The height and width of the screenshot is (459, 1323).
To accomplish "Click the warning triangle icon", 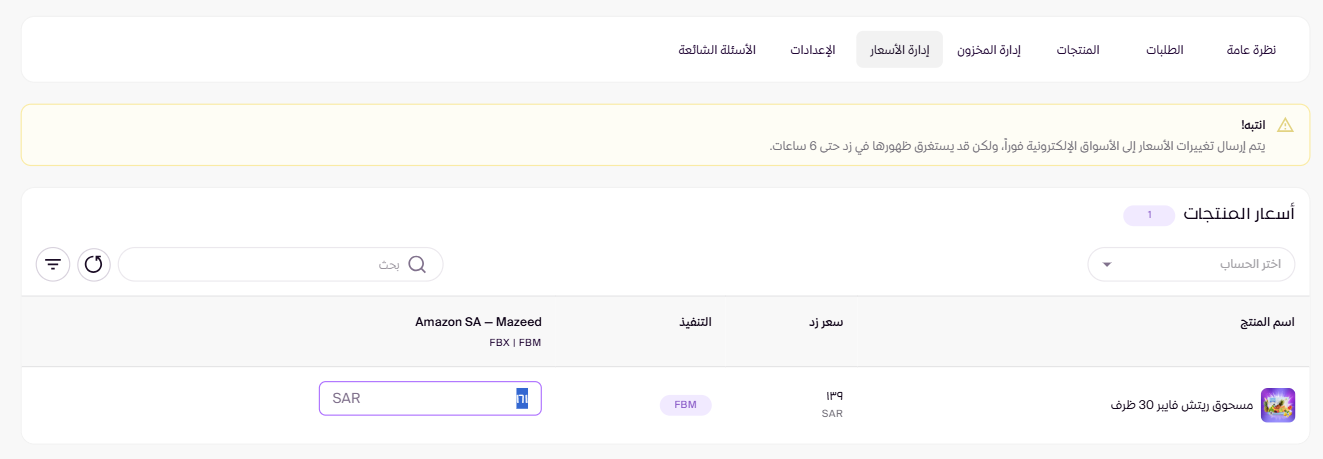I will tap(1285, 125).
